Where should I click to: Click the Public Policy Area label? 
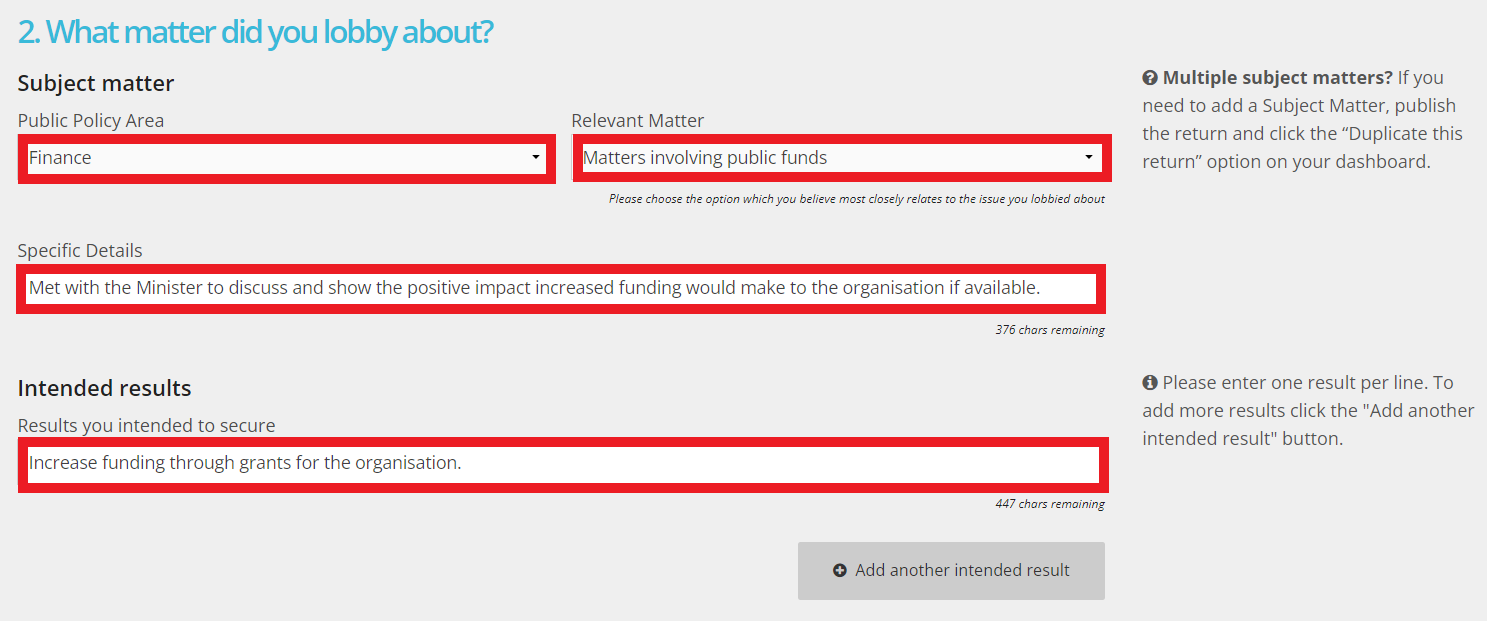point(91,121)
